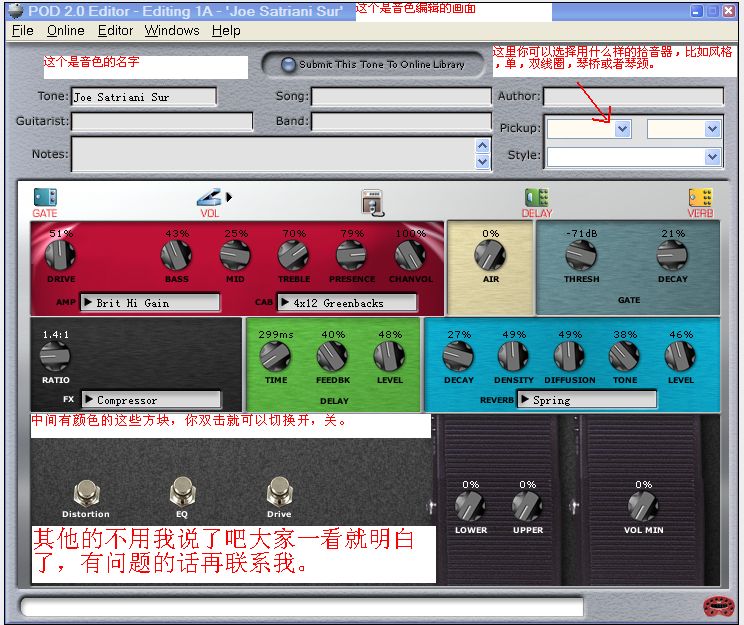
Task: Click the POD app icon in the title bar
Action: [16, 11]
